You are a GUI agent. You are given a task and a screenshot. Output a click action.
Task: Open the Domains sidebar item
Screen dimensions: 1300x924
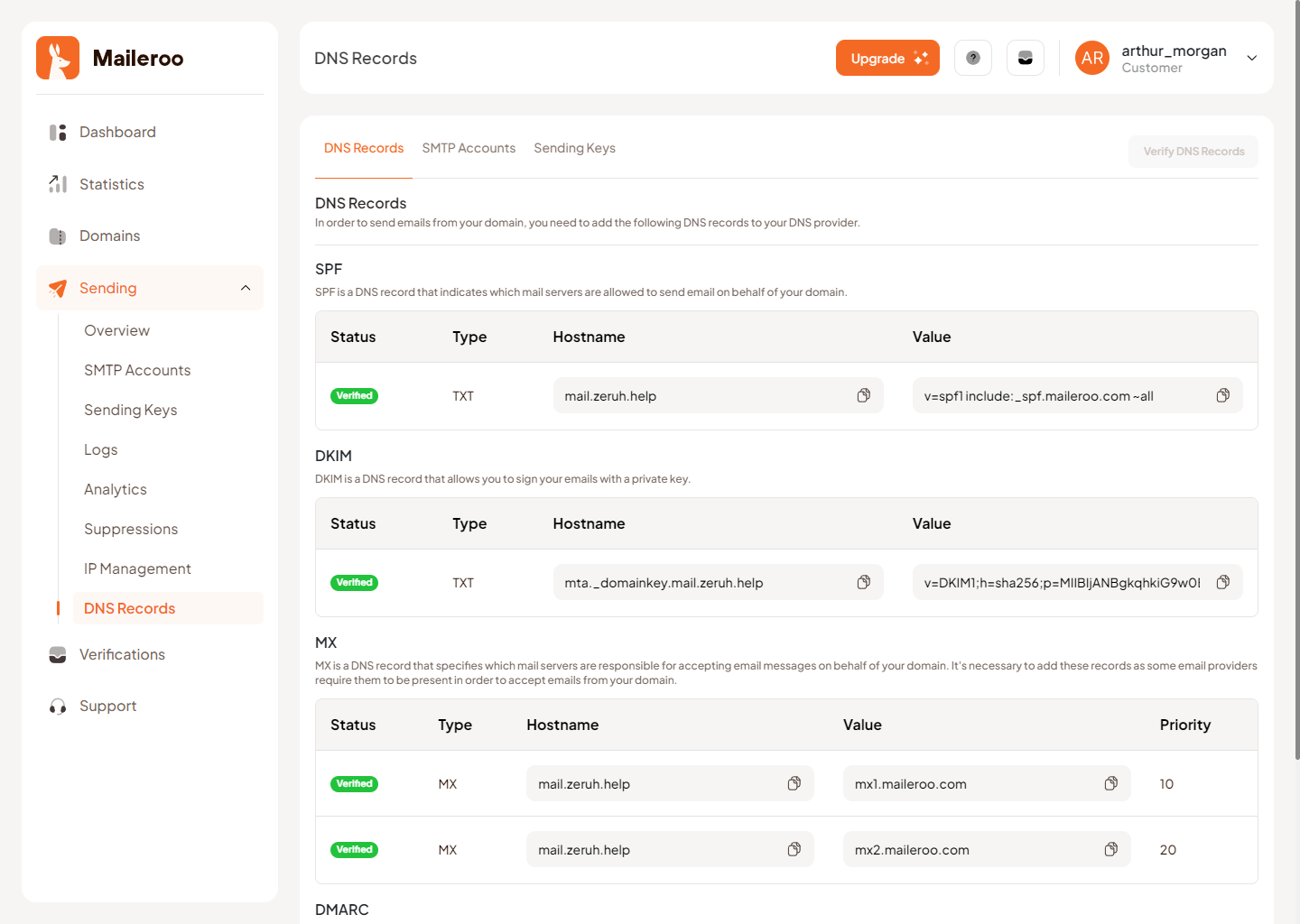[150, 236]
